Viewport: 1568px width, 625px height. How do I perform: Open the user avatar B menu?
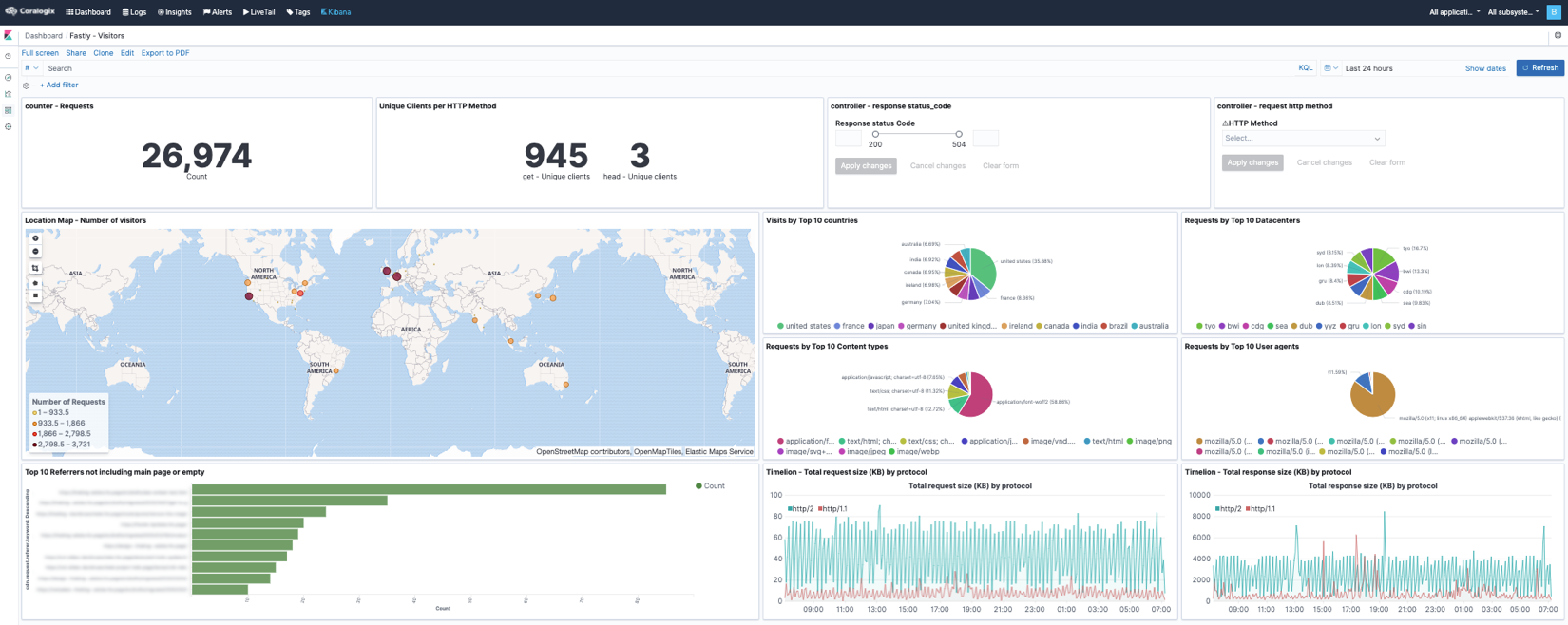click(x=1555, y=11)
